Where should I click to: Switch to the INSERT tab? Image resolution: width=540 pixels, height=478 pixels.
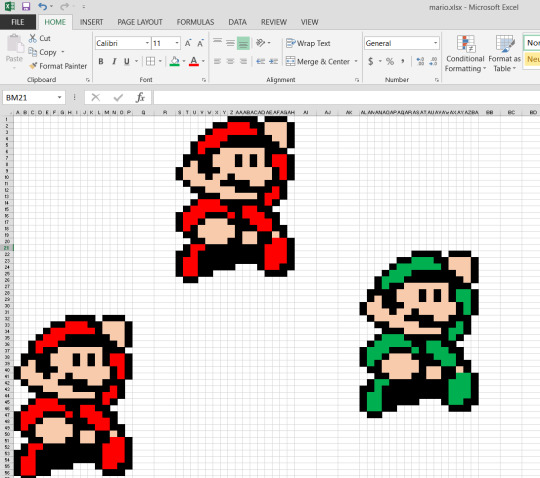(x=91, y=22)
